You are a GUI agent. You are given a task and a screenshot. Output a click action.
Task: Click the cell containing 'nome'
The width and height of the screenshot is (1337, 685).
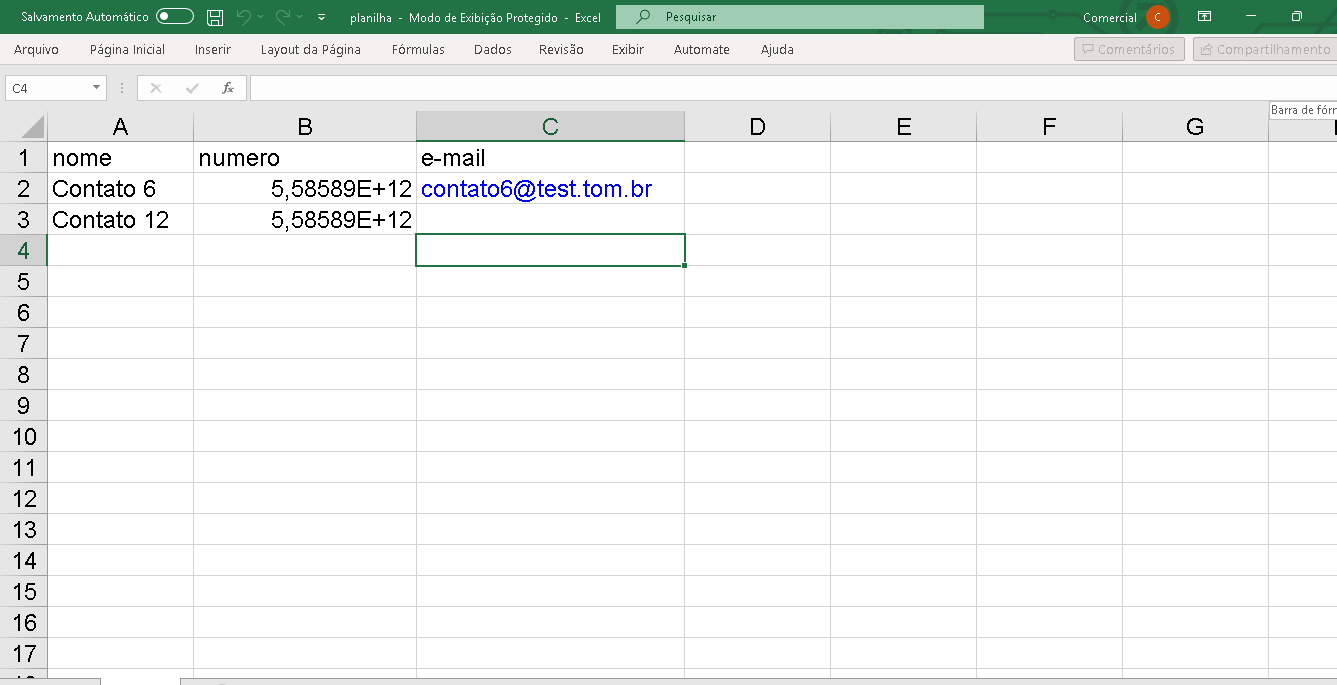(120, 157)
